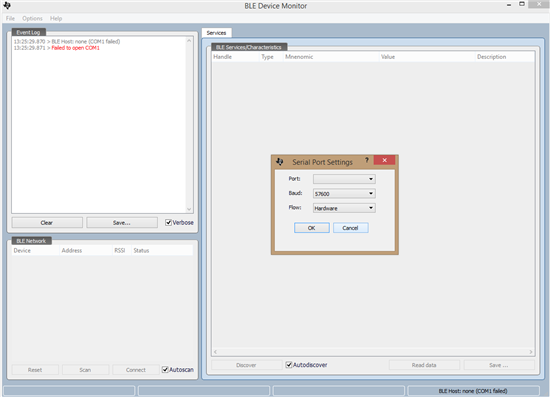This screenshot has width=550, height=397.
Task: Click the Device column header in BLE Network
Action: click(x=35, y=250)
